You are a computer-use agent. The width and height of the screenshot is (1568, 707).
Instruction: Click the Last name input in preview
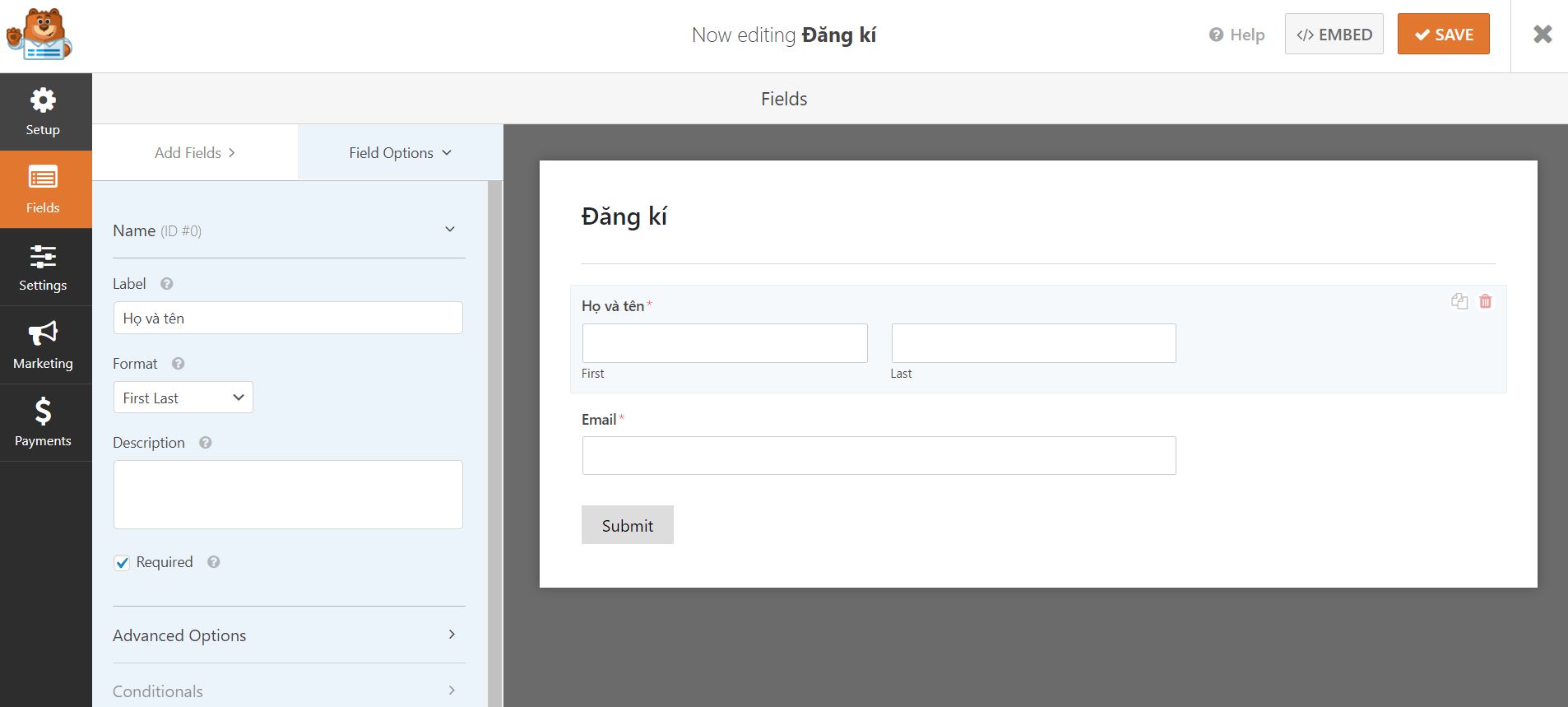pyautogui.click(x=1033, y=343)
